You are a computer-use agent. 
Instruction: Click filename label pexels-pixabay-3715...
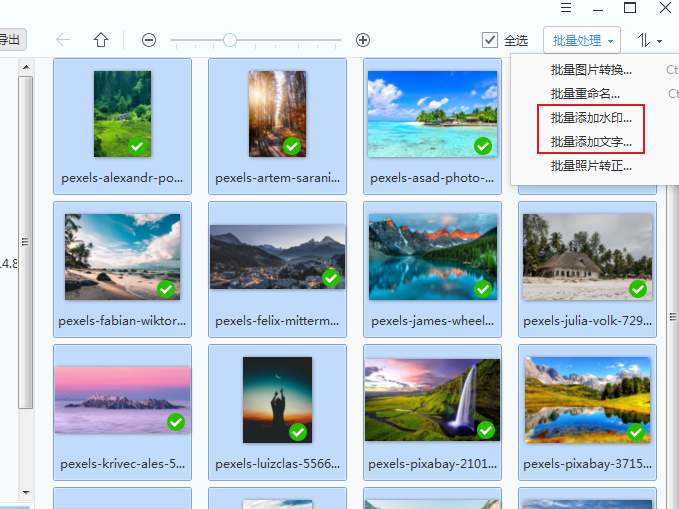(x=588, y=464)
